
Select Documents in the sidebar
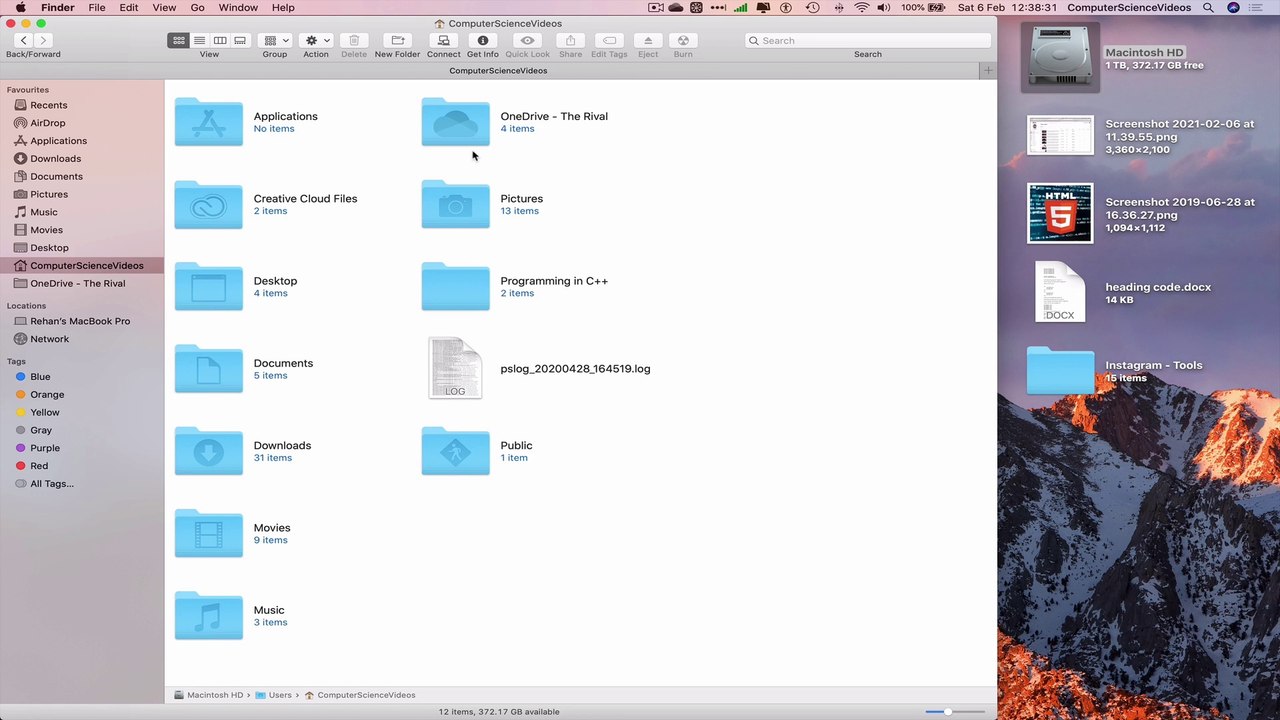tap(56, 176)
